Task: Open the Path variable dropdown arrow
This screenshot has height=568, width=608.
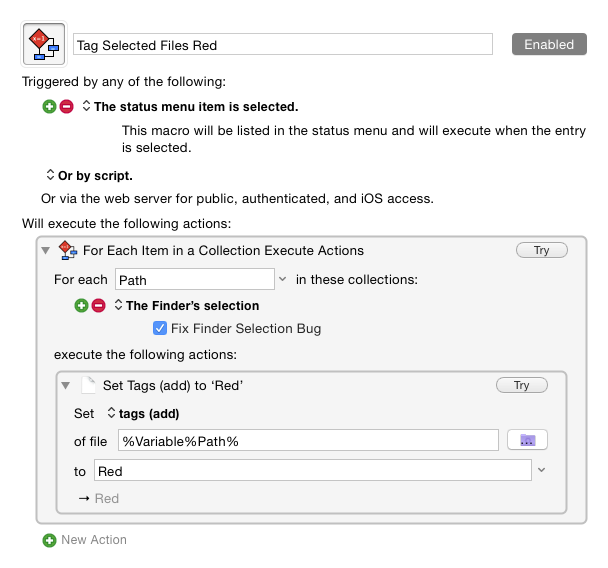Action: point(282,279)
